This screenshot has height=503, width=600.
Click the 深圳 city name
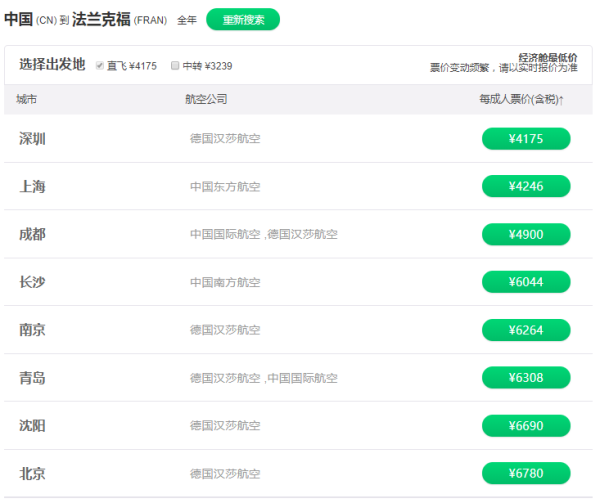(x=32, y=139)
